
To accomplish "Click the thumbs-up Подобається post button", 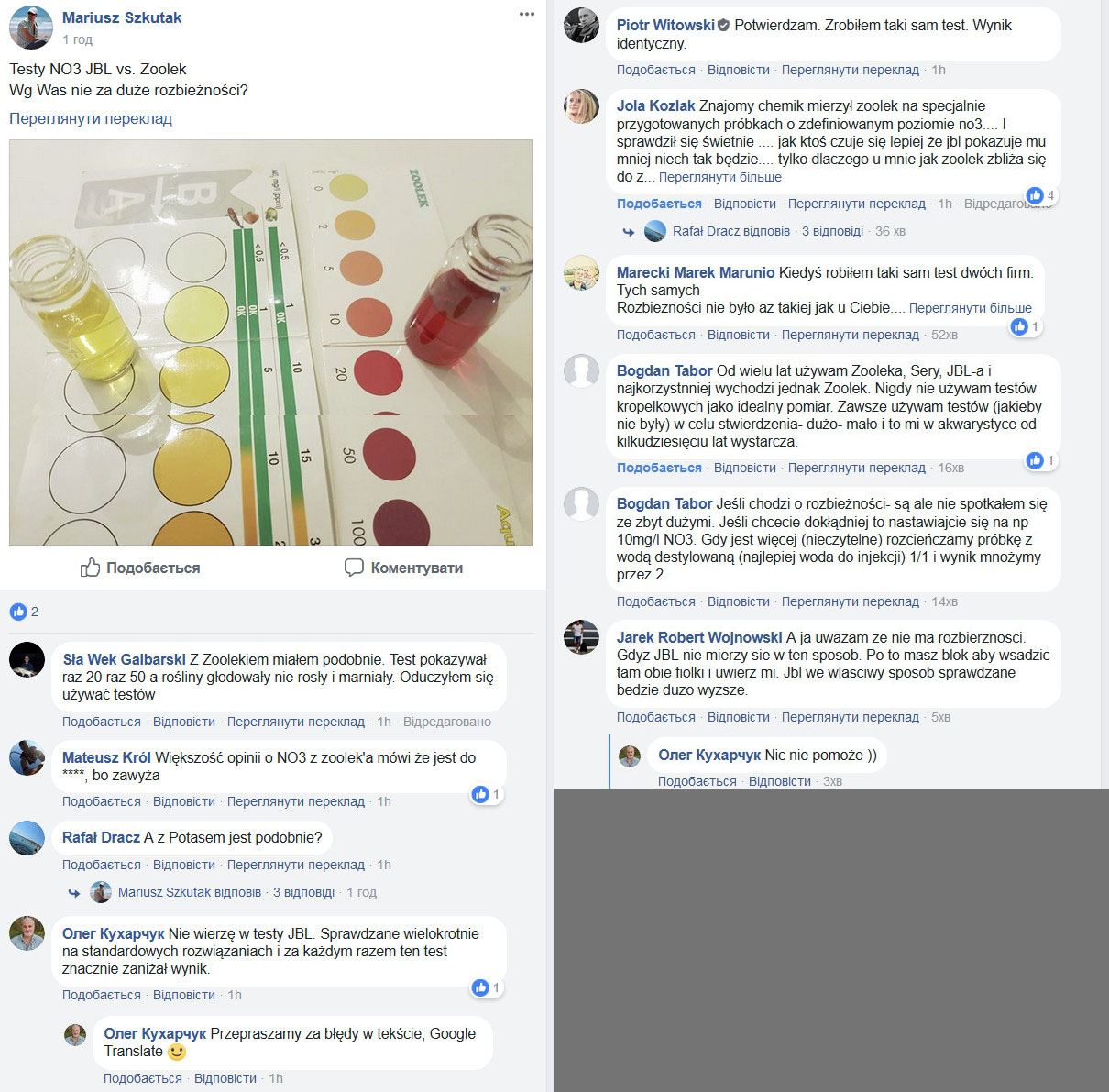I will (140, 568).
